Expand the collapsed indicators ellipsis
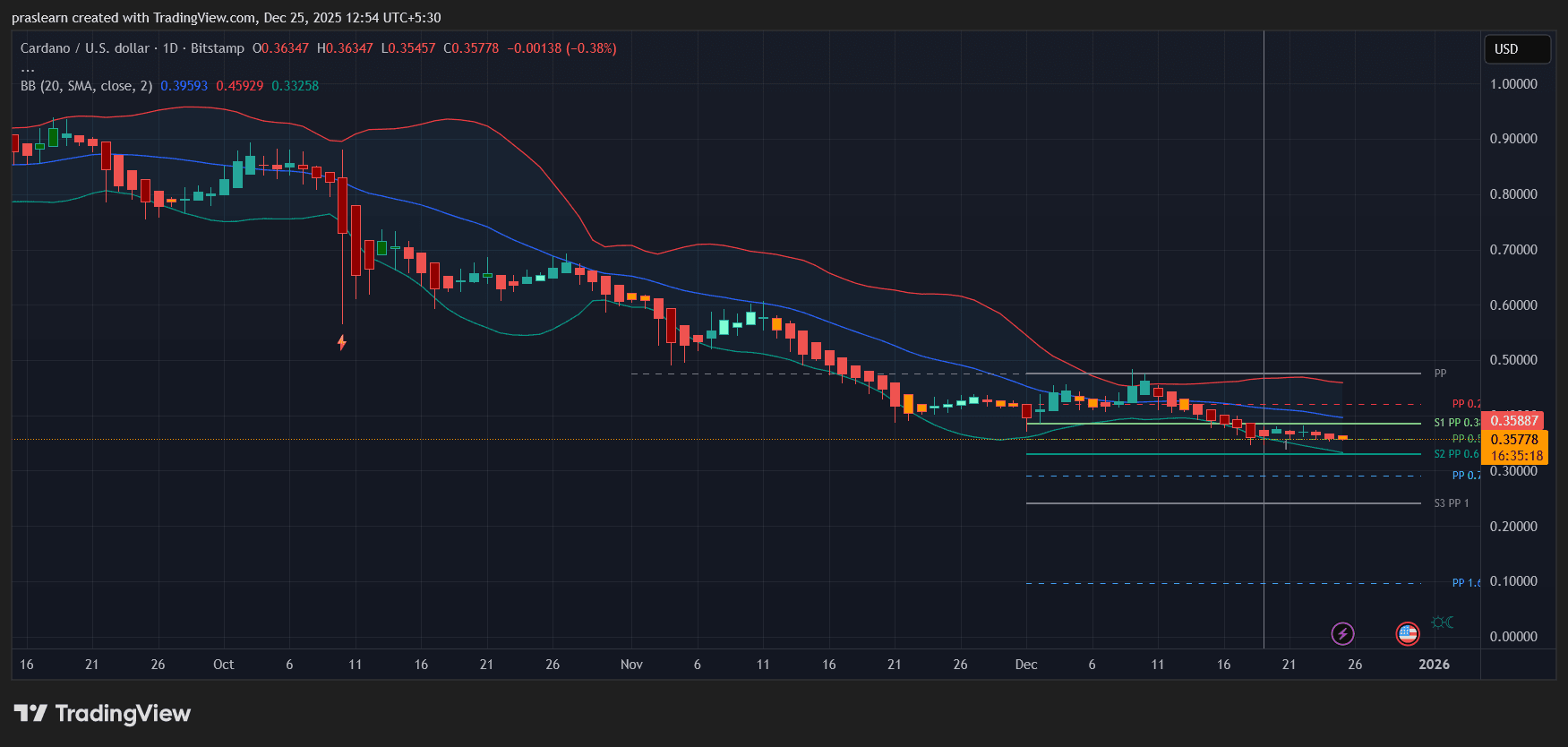 [x=28, y=68]
